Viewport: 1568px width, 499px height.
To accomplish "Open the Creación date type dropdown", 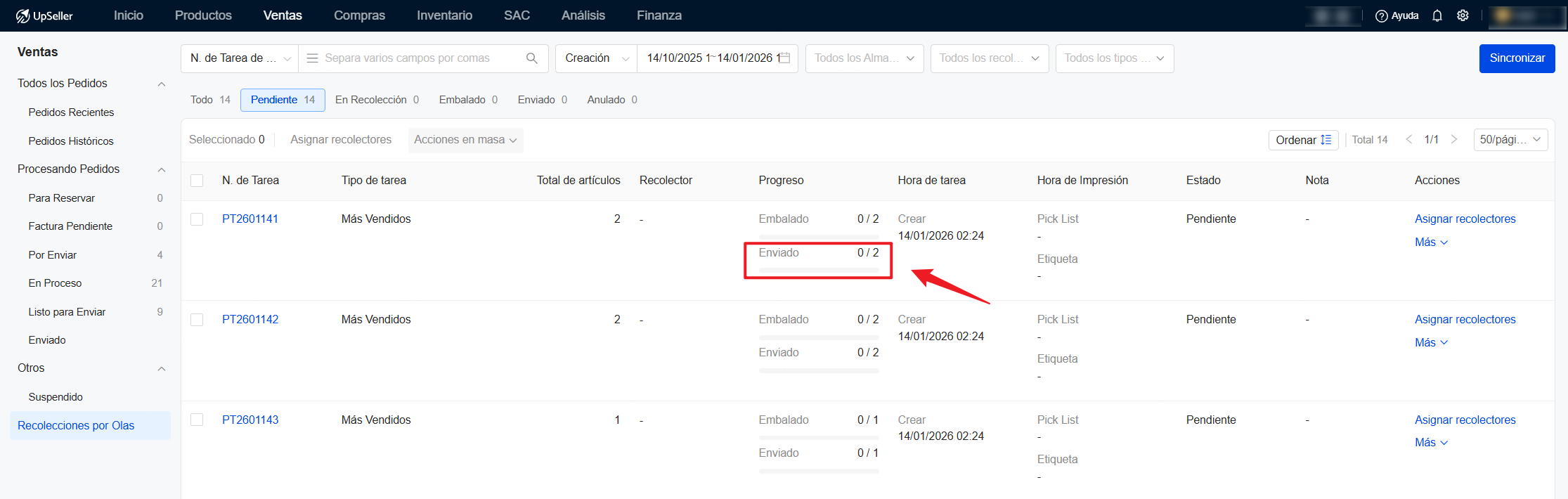I will point(596,58).
